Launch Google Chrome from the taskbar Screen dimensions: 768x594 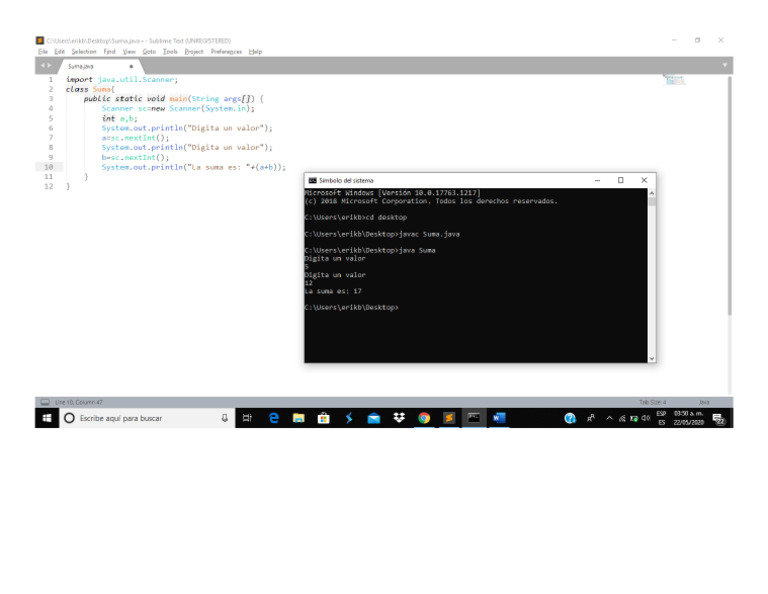point(424,418)
